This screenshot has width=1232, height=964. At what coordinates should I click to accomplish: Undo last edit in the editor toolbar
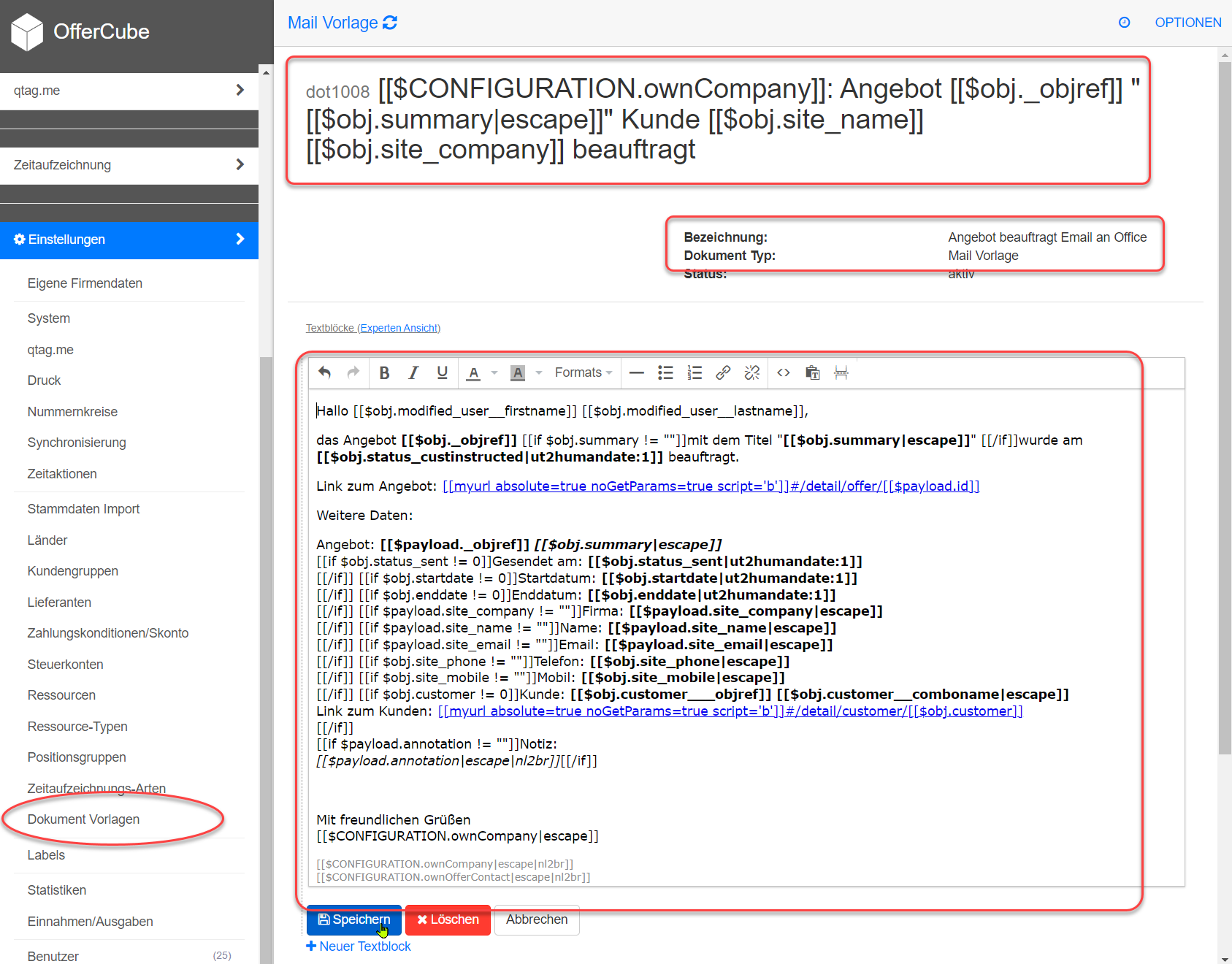[x=325, y=372]
